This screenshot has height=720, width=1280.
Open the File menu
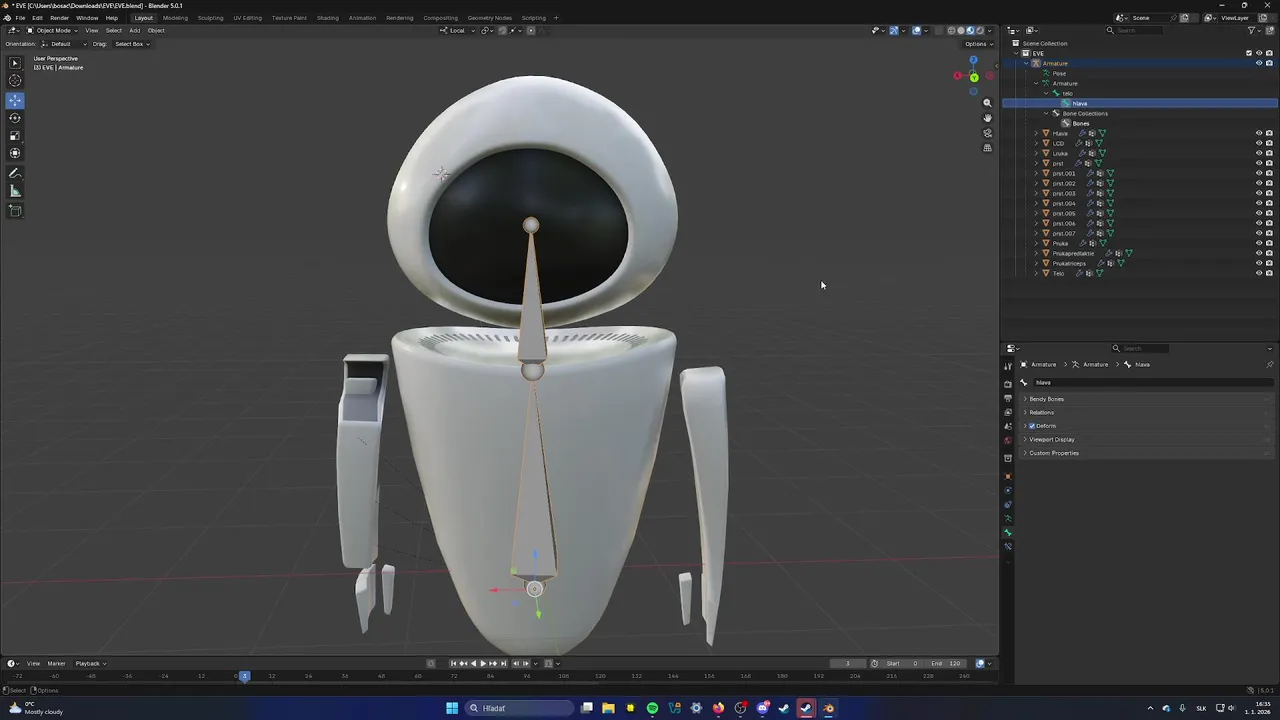pos(20,18)
